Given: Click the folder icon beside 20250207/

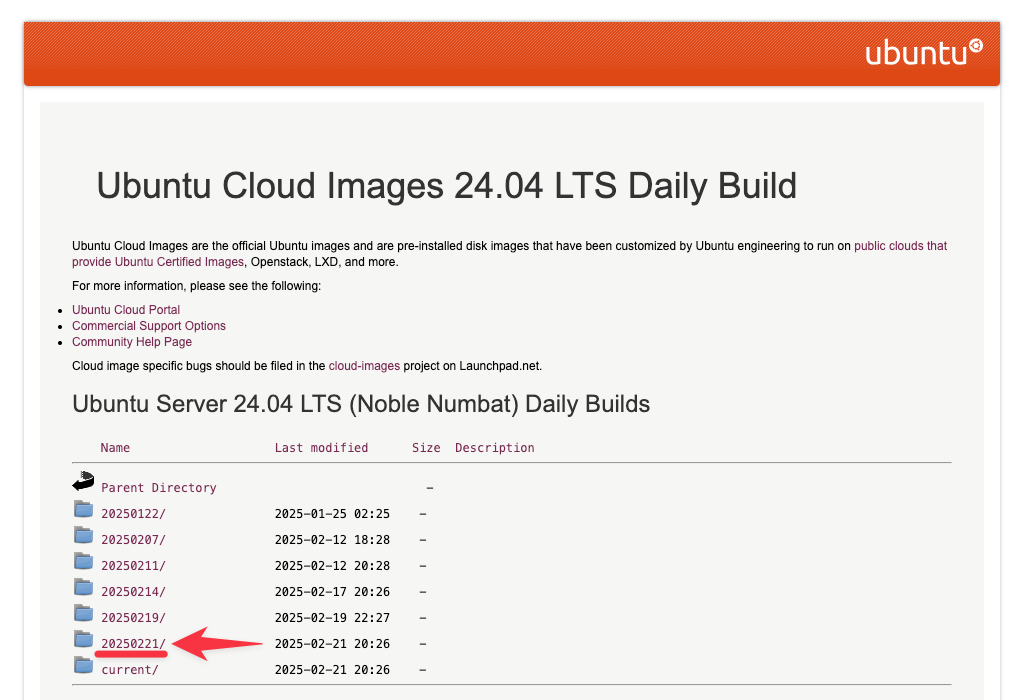Looking at the screenshot, I should [x=83, y=535].
